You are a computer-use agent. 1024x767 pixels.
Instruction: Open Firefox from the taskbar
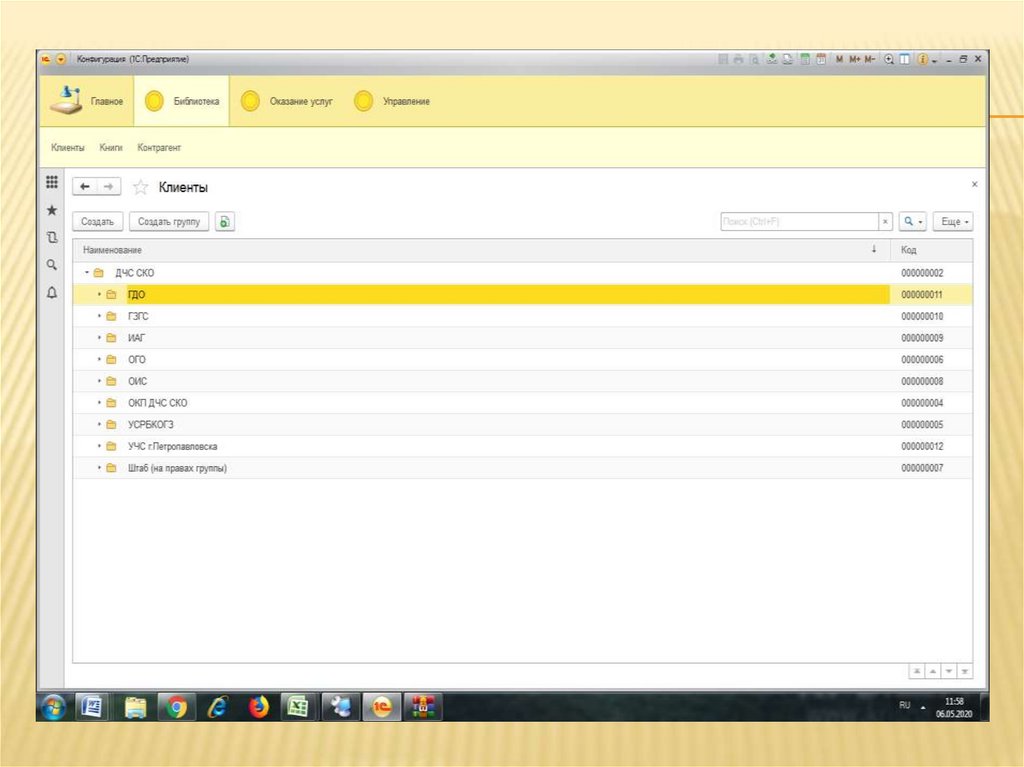click(259, 707)
